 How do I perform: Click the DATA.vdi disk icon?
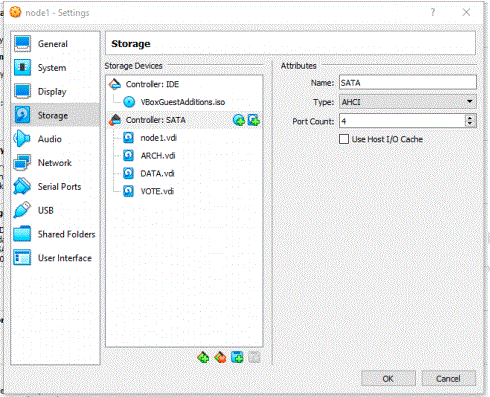point(128,173)
